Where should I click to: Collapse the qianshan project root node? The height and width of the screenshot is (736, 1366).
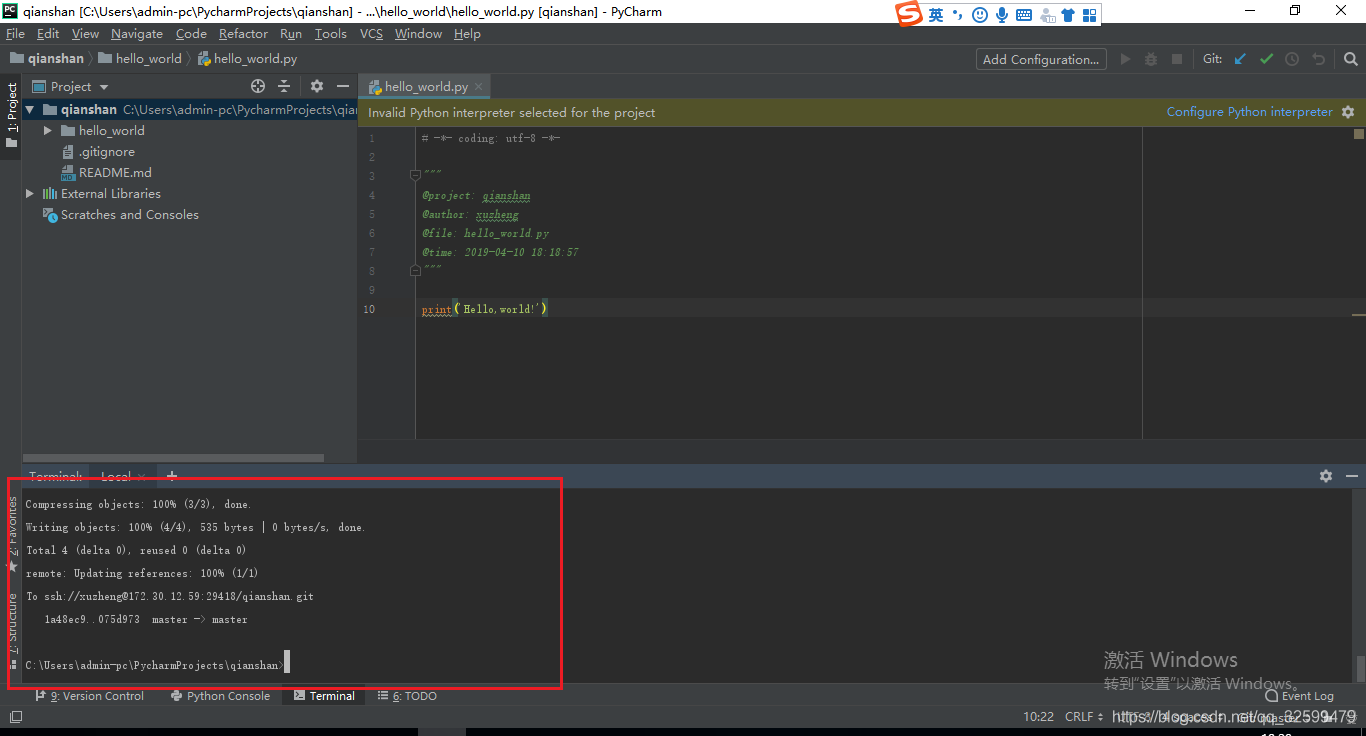[30, 110]
